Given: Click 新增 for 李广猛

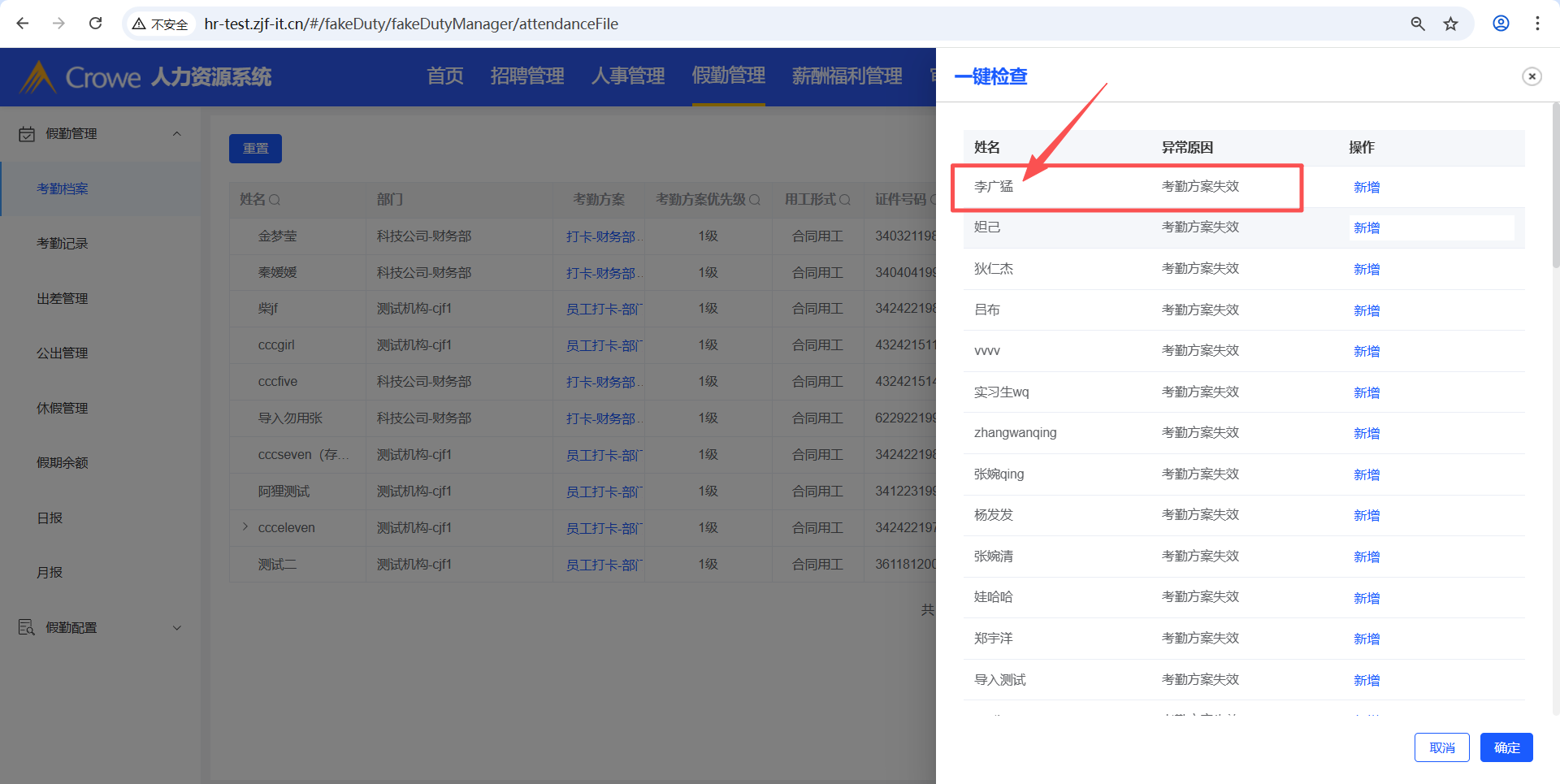Looking at the screenshot, I should pyautogui.click(x=1366, y=188).
